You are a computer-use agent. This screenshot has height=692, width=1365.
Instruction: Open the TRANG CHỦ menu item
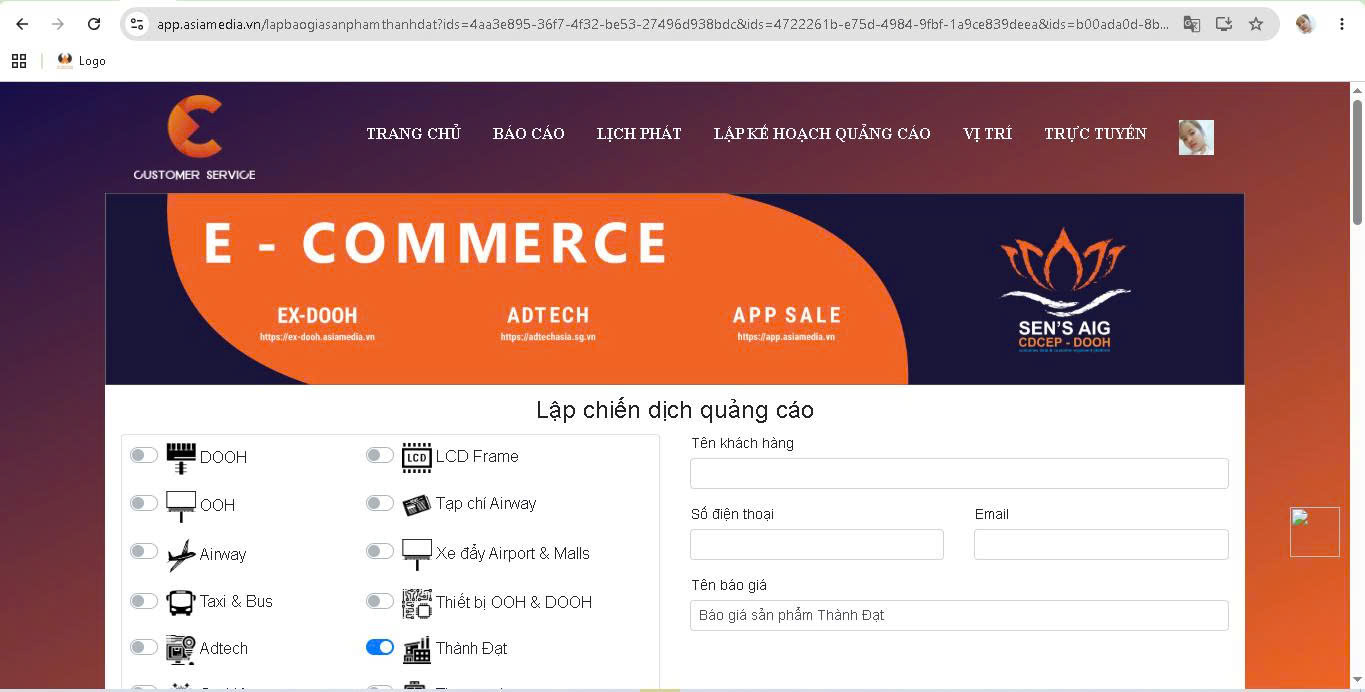coord(413,134)
